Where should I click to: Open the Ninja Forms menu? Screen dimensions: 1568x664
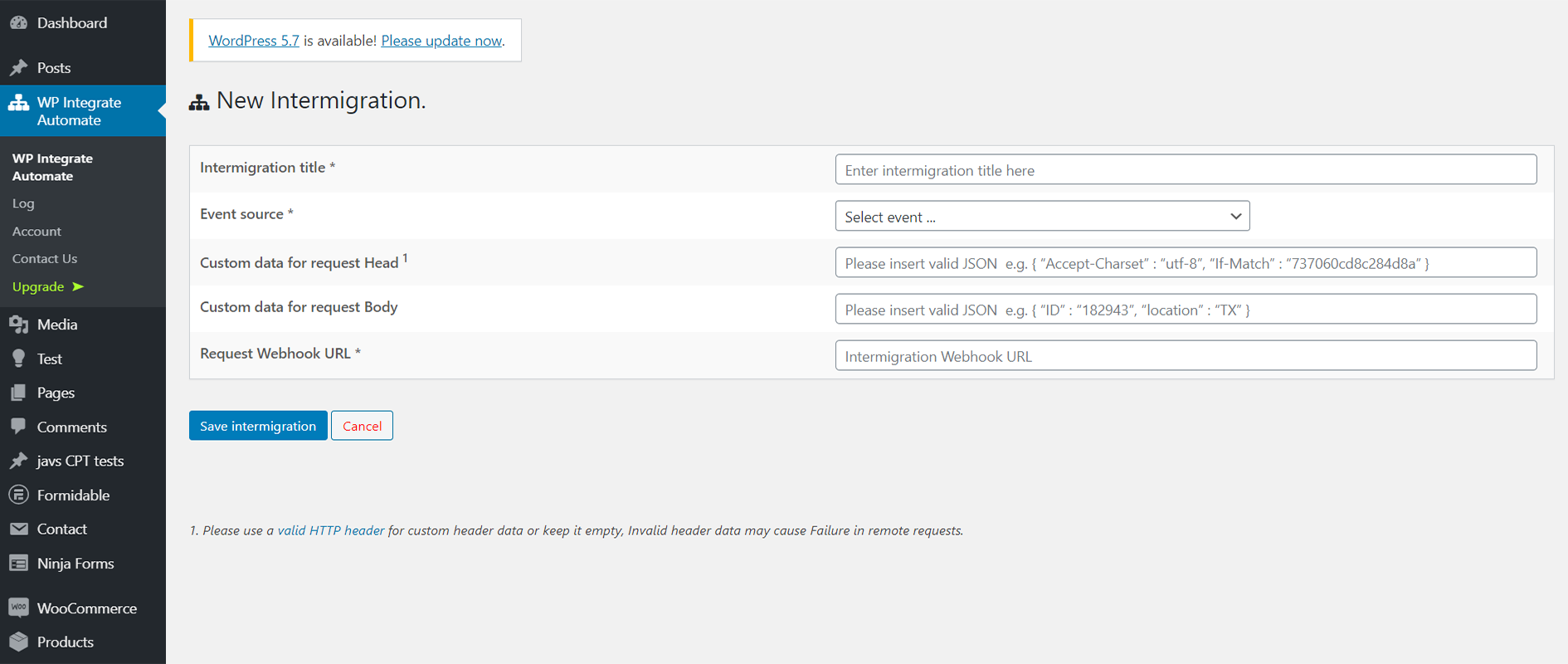tap(83, 564)
